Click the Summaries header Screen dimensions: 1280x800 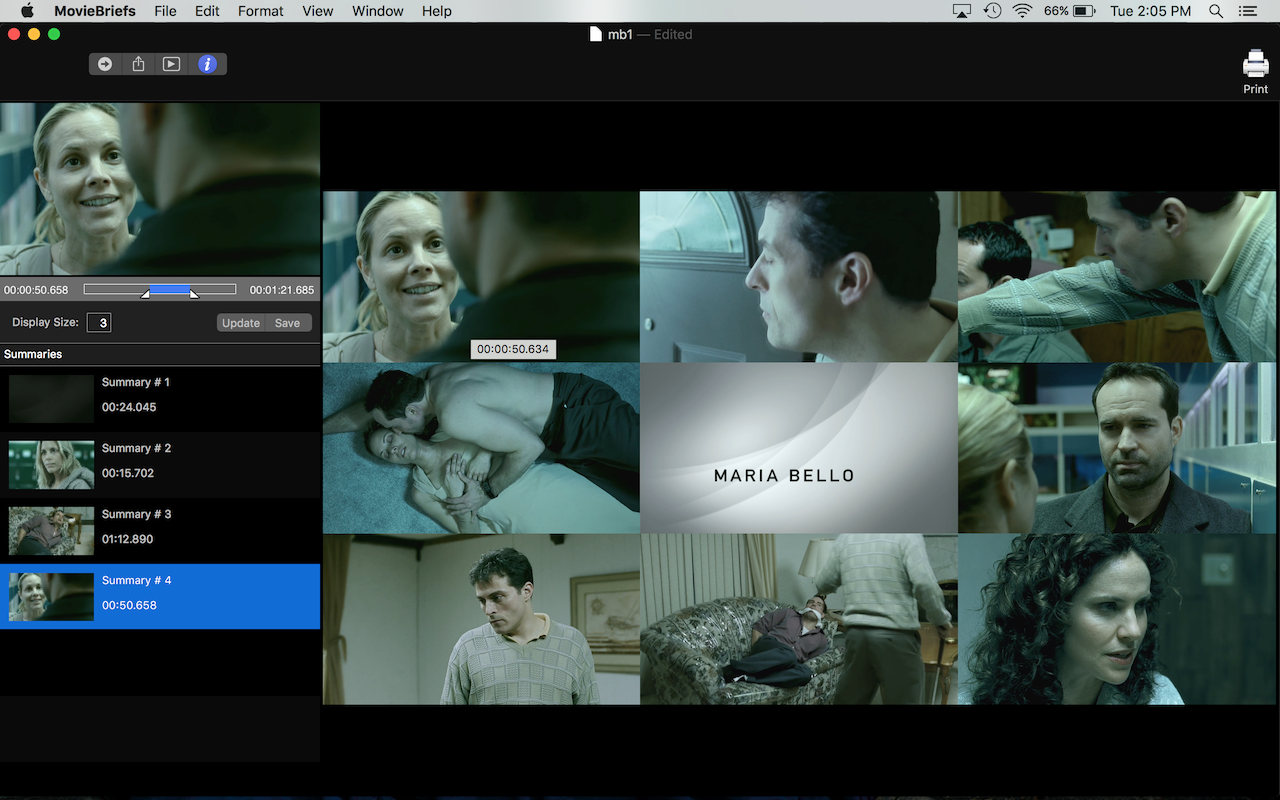pos(33,354)
